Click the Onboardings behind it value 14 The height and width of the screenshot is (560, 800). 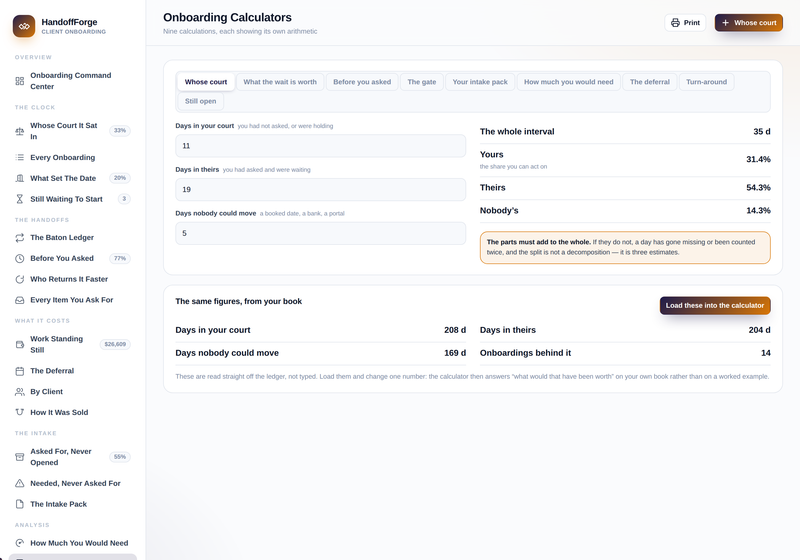[765, 353]
